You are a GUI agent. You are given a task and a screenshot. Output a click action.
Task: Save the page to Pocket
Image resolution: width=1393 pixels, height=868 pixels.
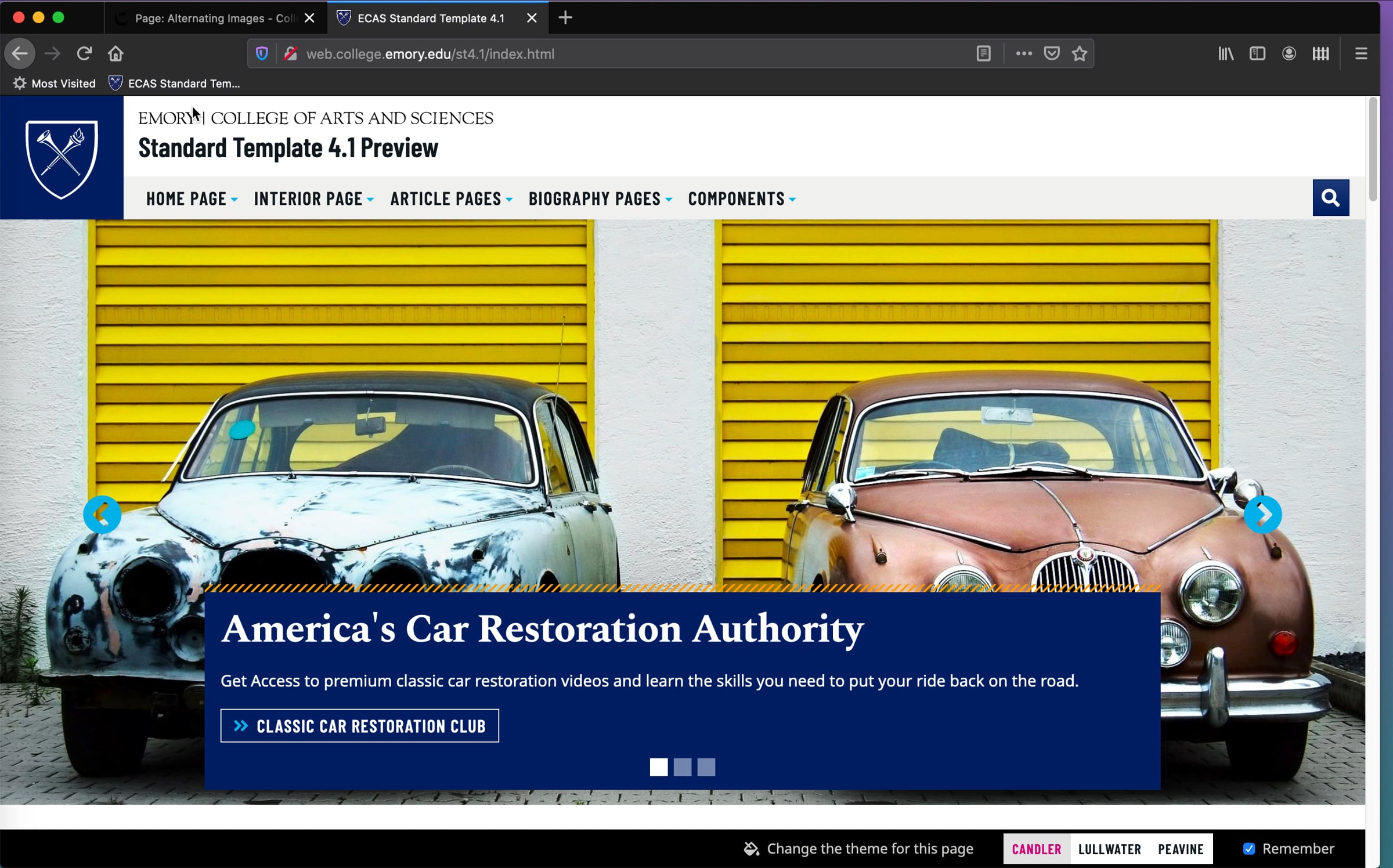(x=1052, y=54)
